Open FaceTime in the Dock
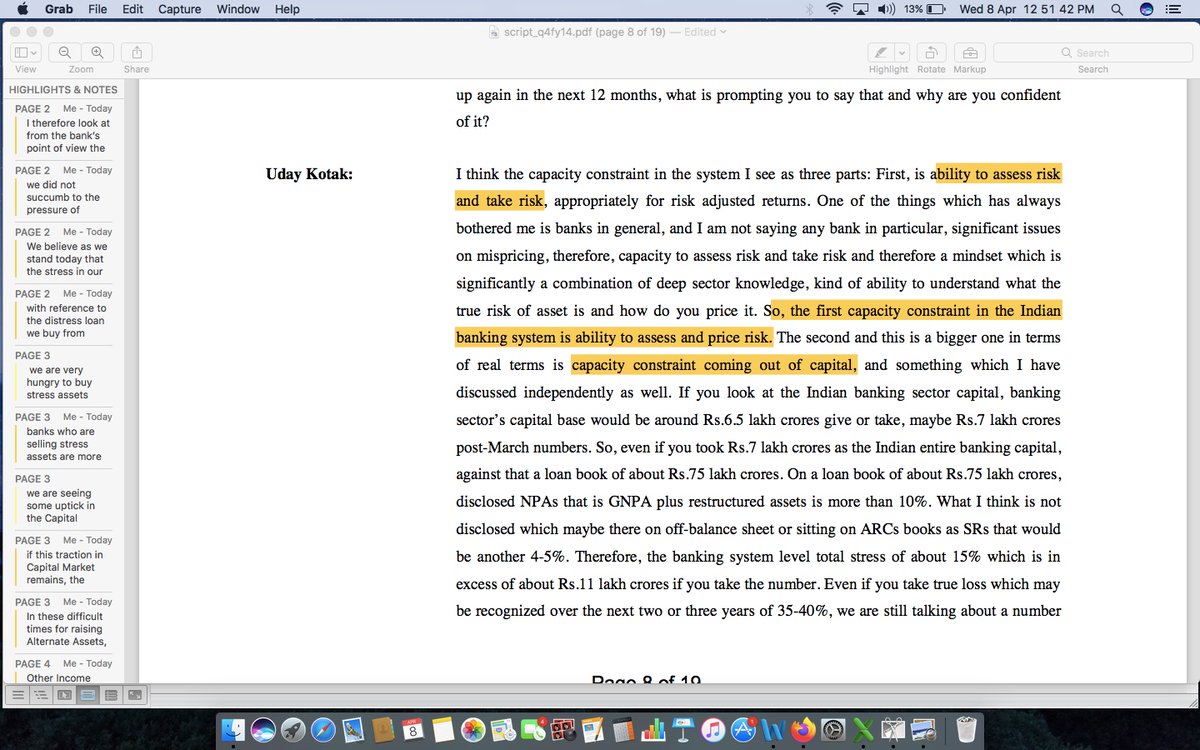Image resolution: width=1200 pixels, height=750 pixels. (x=533, y=729)
